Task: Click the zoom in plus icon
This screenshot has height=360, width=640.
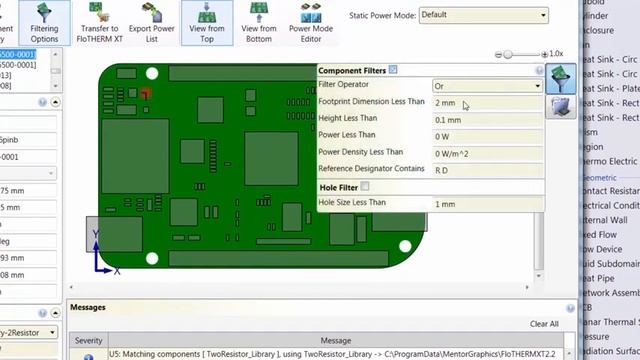Action: point(544,54)
